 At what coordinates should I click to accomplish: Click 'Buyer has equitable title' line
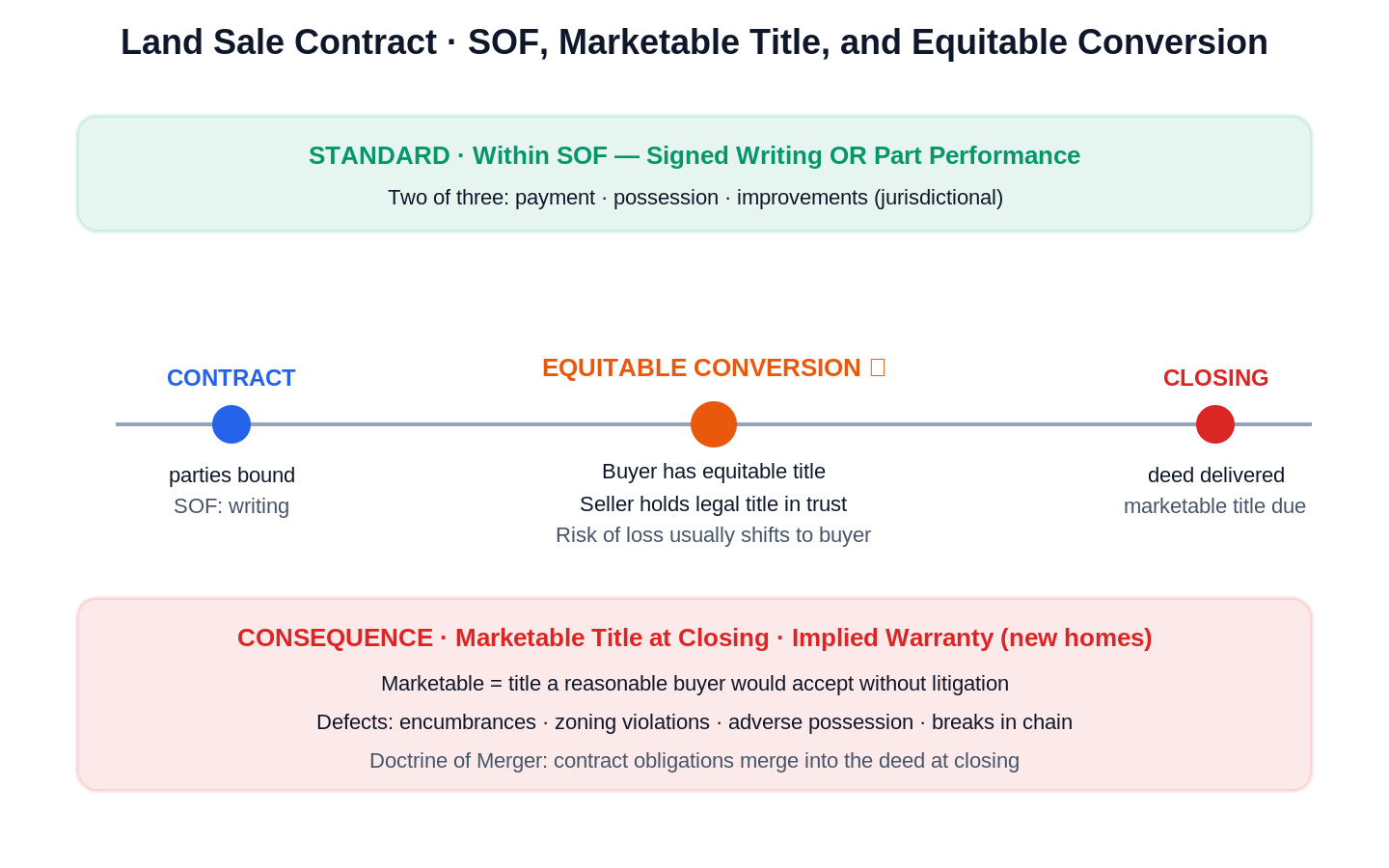tap(714, 472)
